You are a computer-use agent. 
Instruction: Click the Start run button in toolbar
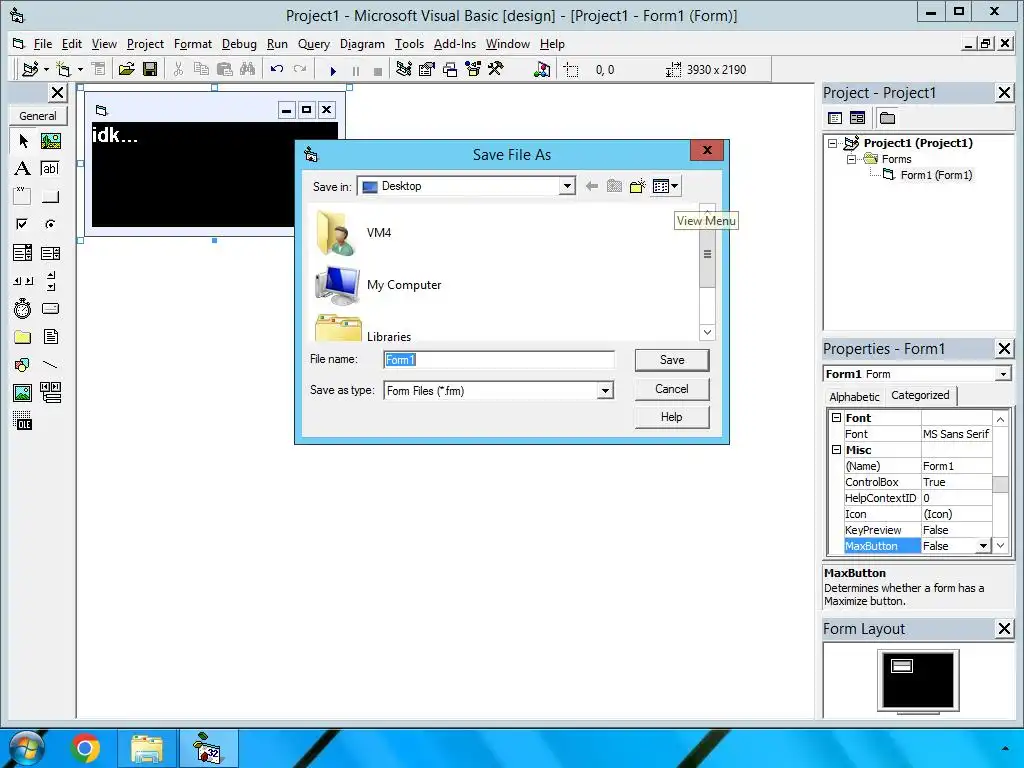click(x=333, y=70)
